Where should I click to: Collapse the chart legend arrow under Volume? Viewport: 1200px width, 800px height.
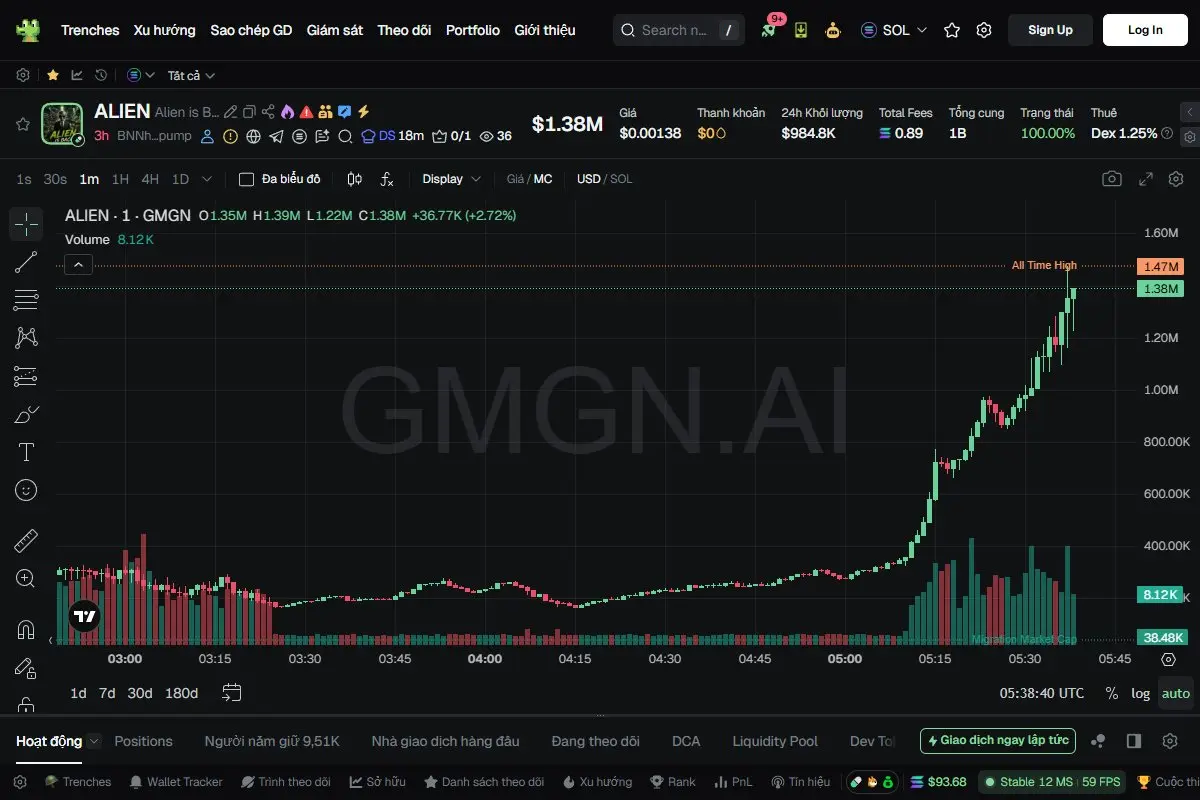tap(79, 265)
